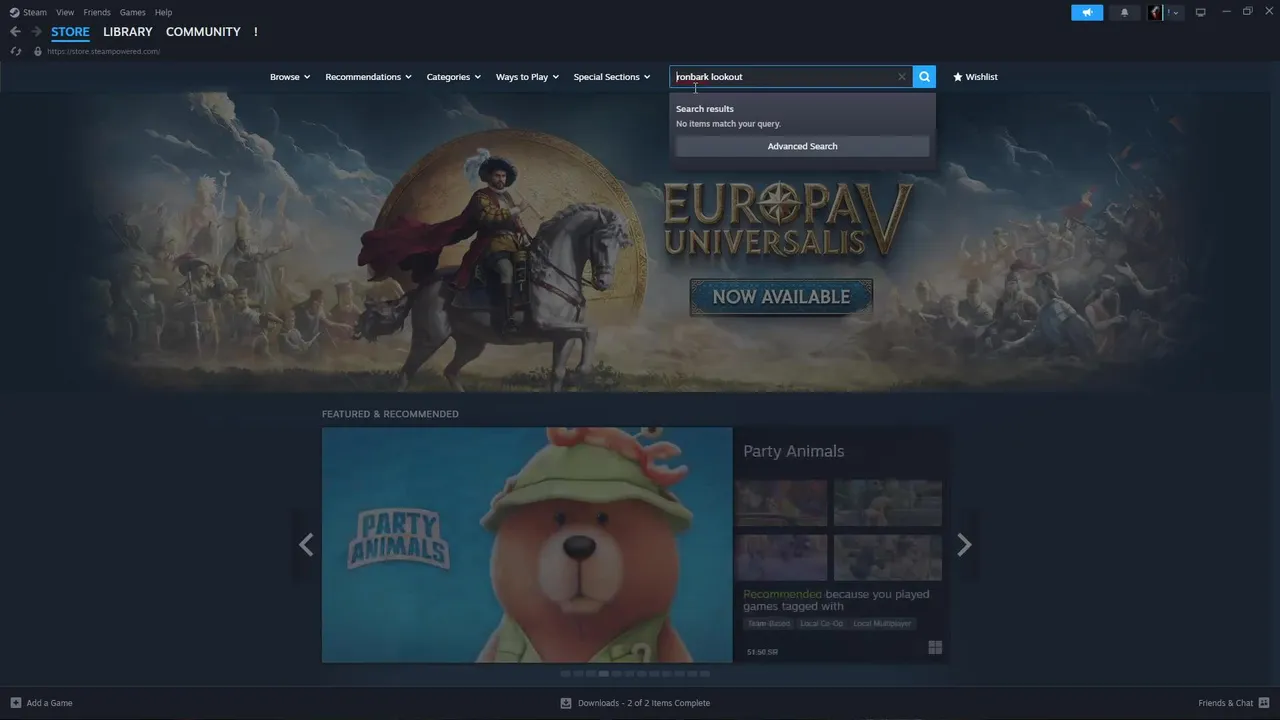
Task: Click the Europa Universalis V banner logo
Action: (x=788, y=217)
